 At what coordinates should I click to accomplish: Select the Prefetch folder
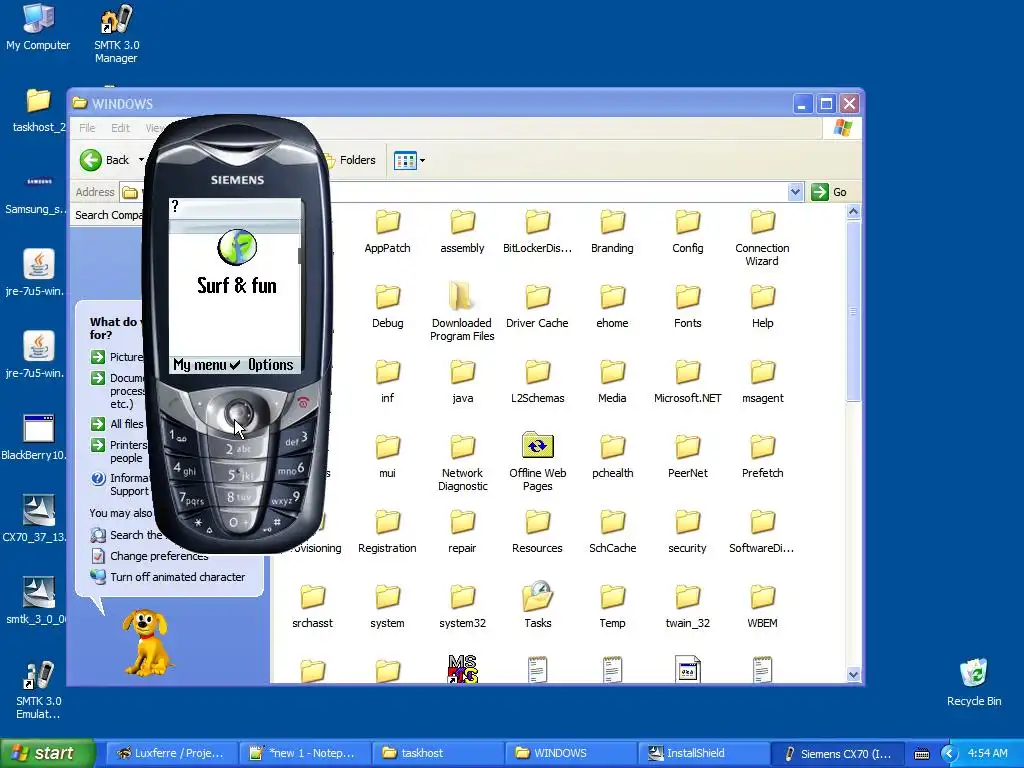click(762, 457)
